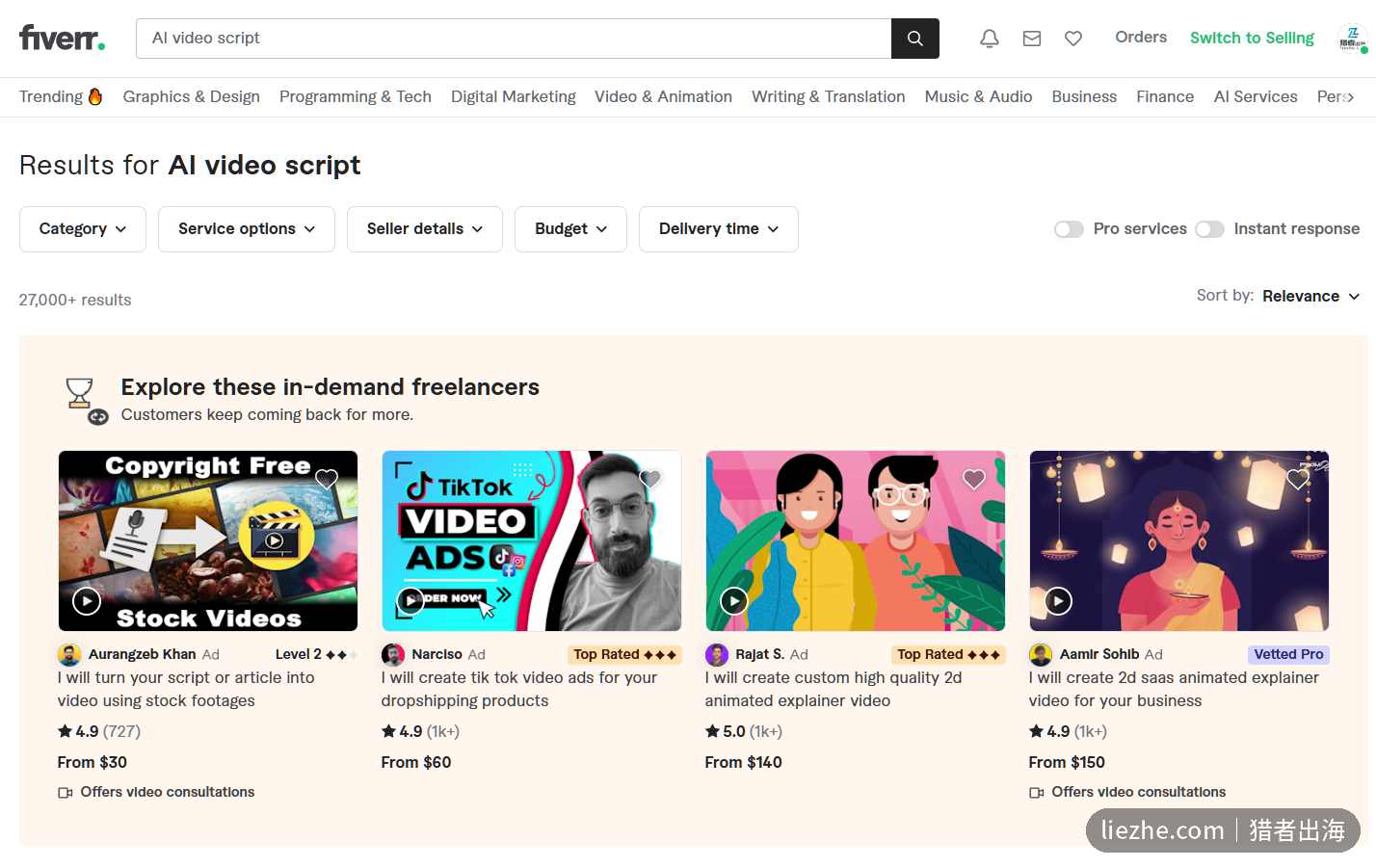1376x868 pixels.
Task: Favorite the TikTok Video Ads gig
Action: click(x=650, y=479)
